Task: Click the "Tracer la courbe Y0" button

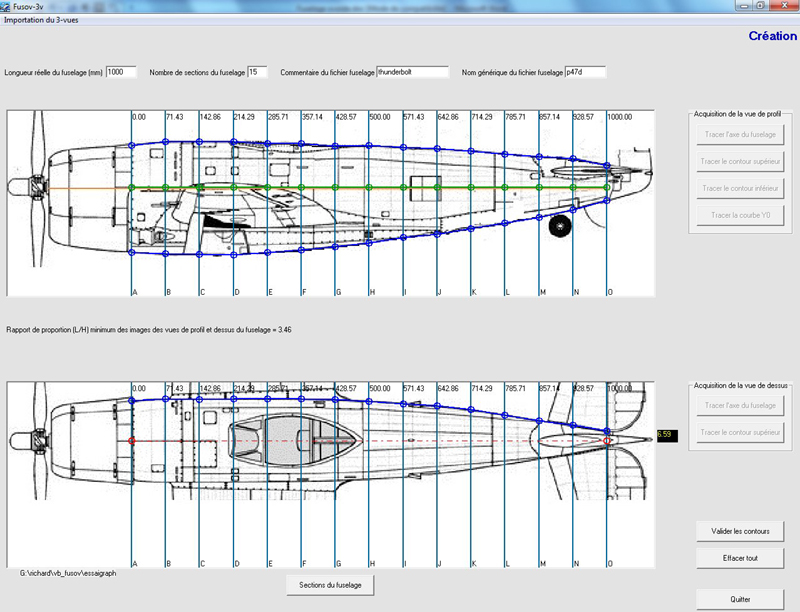Action: [x=740, y=216]
